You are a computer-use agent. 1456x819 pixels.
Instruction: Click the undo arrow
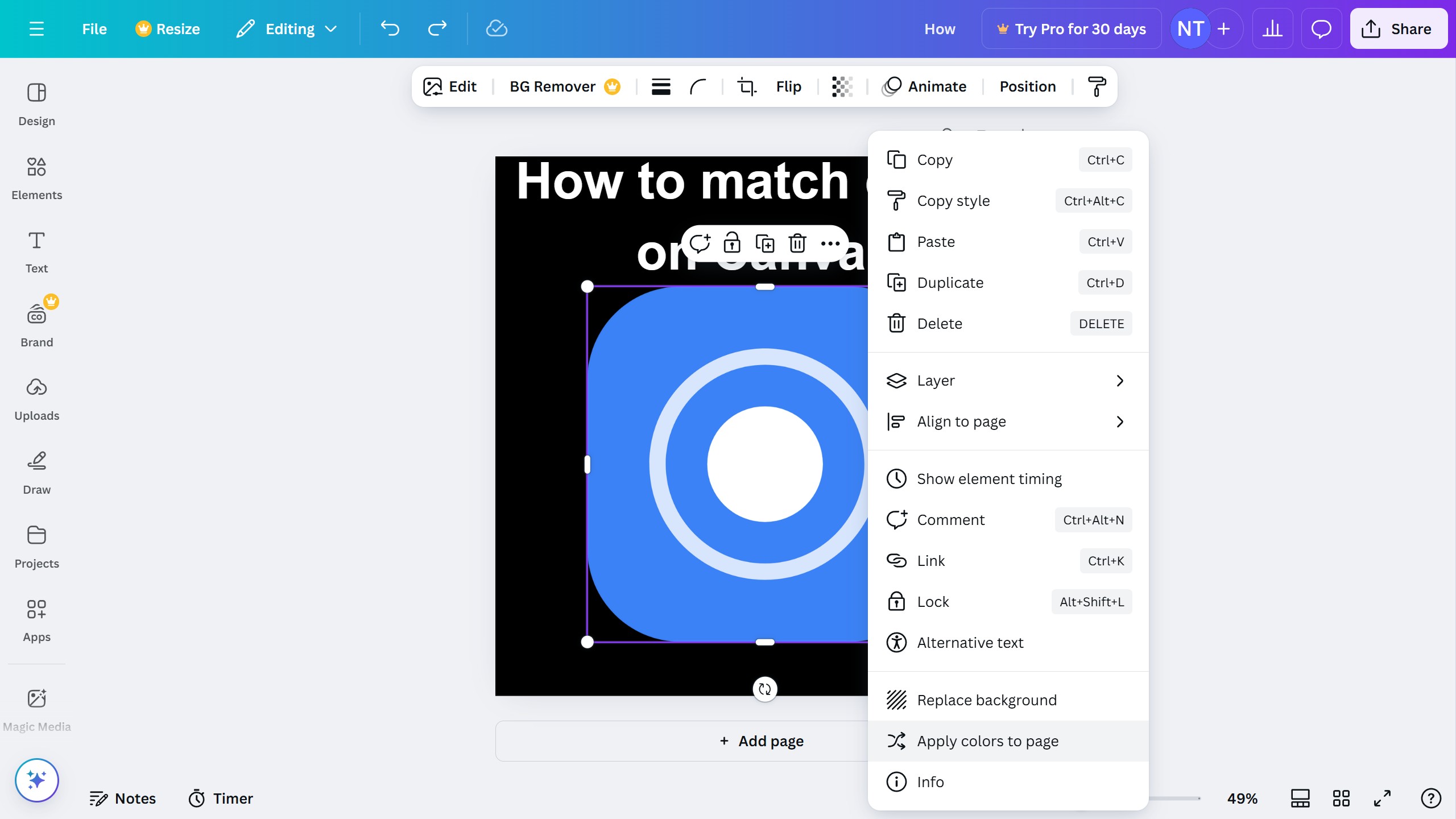point(390,28)
